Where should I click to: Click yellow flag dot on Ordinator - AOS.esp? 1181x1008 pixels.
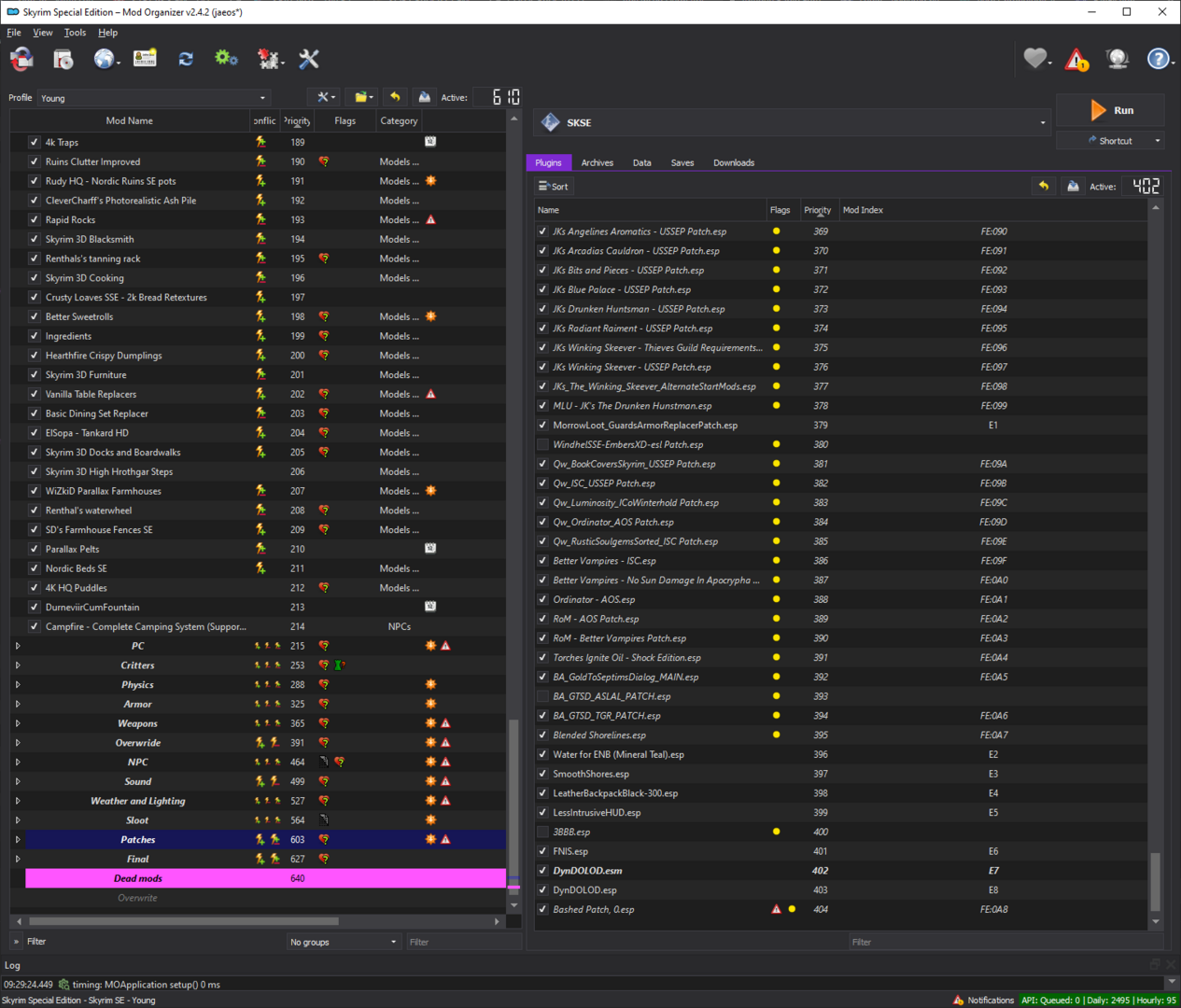(x=776, y=599)
